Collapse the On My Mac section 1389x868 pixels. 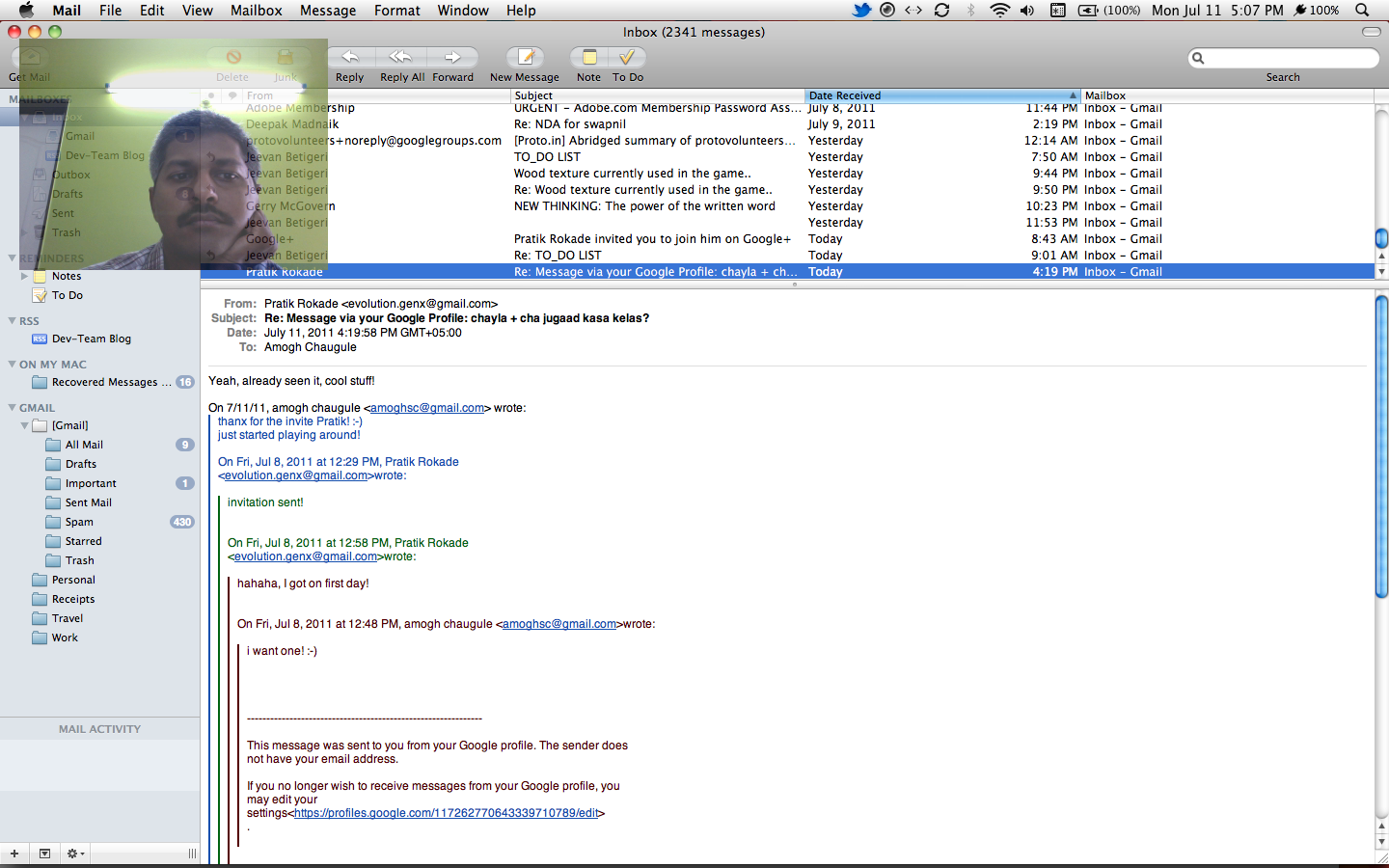[12, 365]
